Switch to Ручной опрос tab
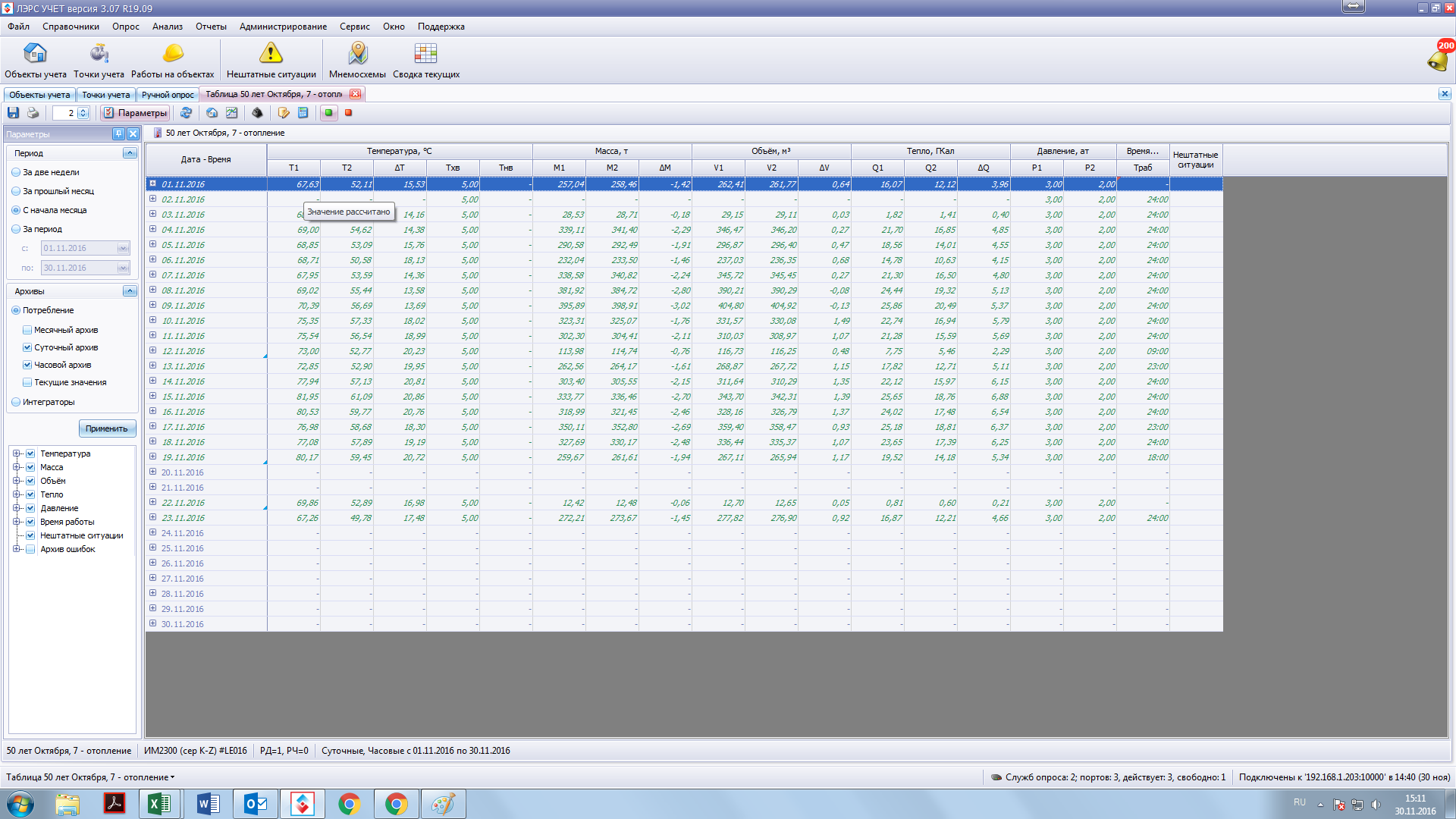The width and height of the screenshot is (1456, 819). (168, 95)
